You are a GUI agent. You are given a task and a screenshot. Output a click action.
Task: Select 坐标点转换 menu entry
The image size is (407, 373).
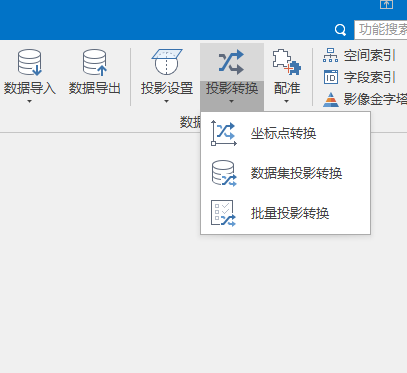[285, 133]
